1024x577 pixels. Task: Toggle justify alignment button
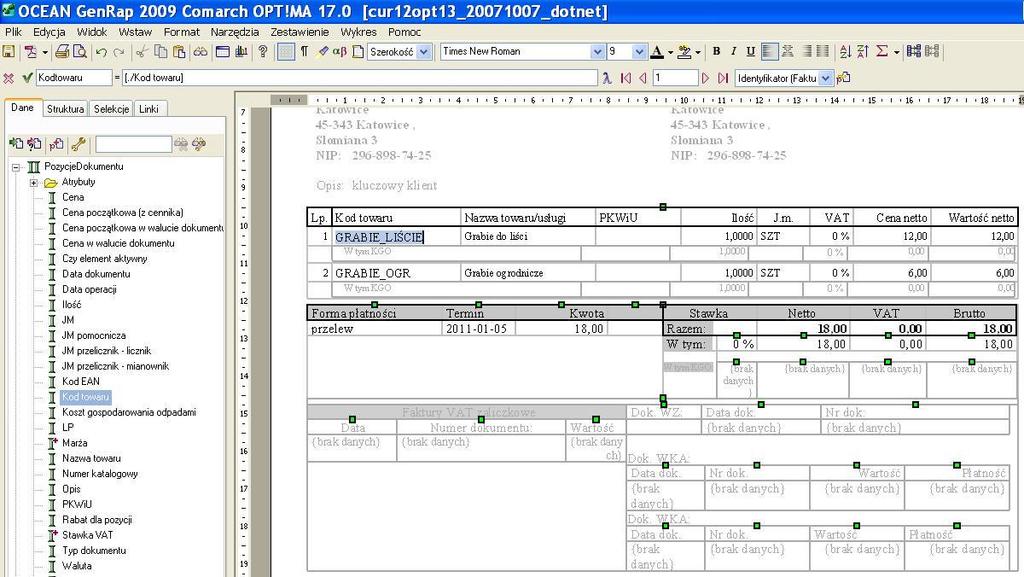[823, 52]
